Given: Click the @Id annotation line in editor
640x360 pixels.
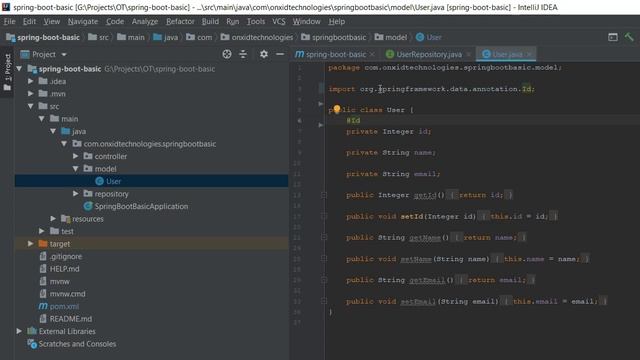Looking at the screenshot, I should pos(353,120).
